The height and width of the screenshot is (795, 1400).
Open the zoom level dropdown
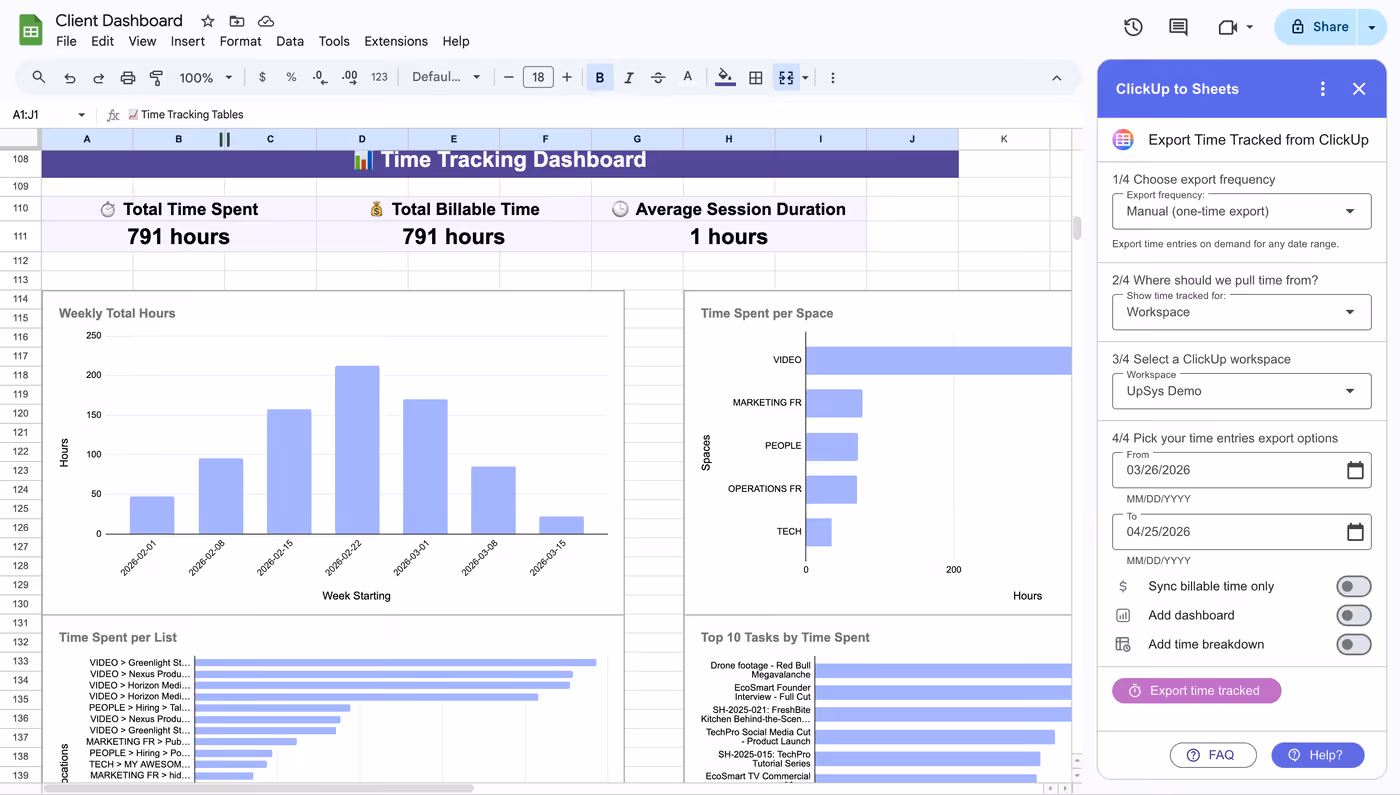click(x=206, y=77)
